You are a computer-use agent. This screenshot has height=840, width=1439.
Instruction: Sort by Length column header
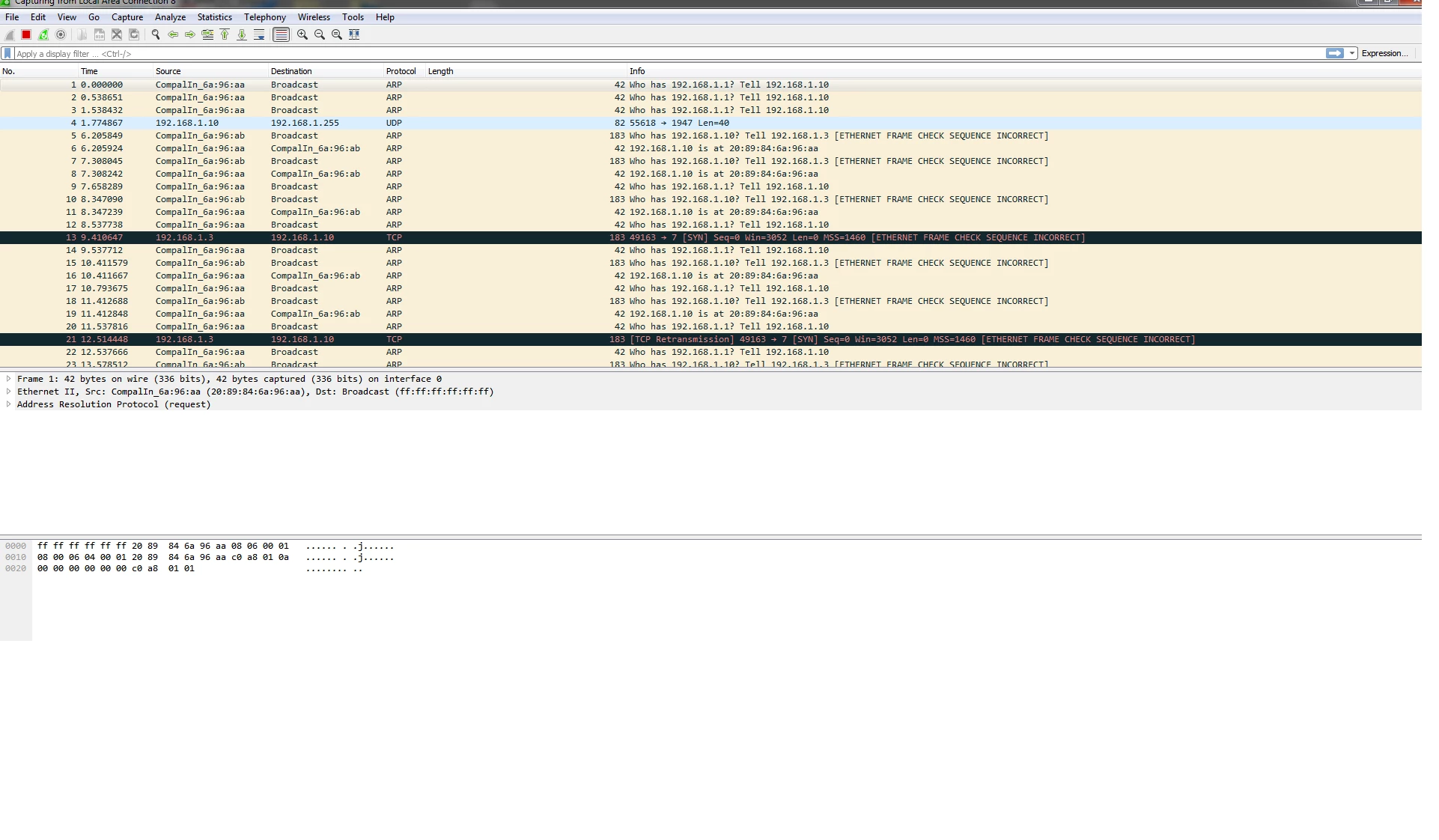coord(526,71)
